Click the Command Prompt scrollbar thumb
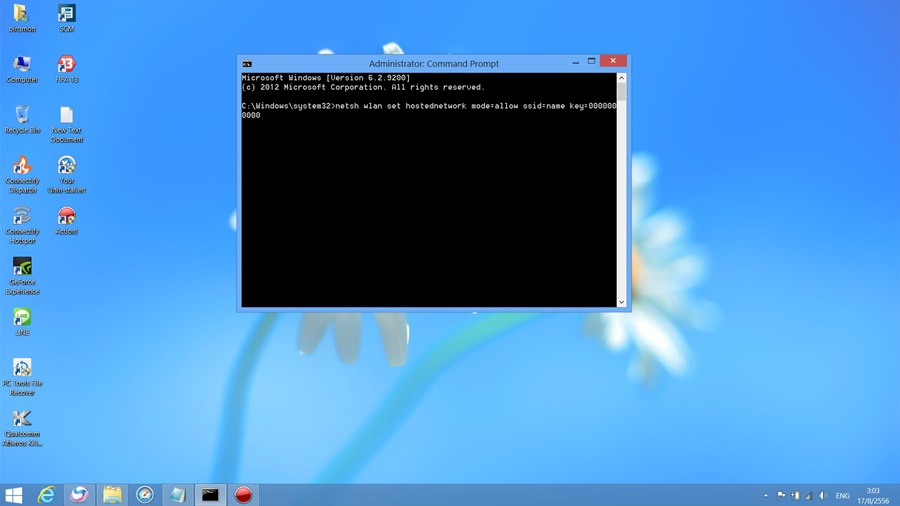The width and height of the screenshot is (900, 506). coord(622,92)
